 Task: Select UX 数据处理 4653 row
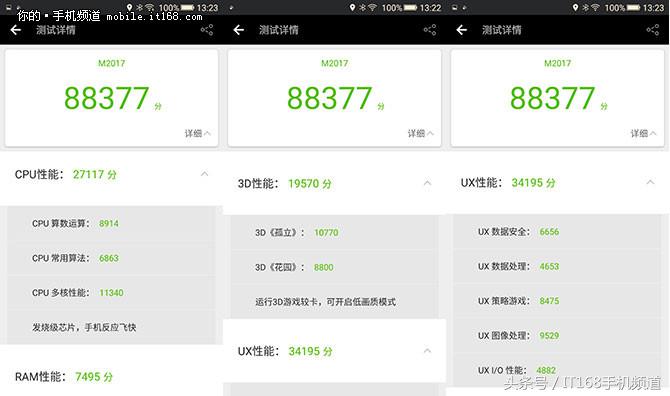click(557, 266)
